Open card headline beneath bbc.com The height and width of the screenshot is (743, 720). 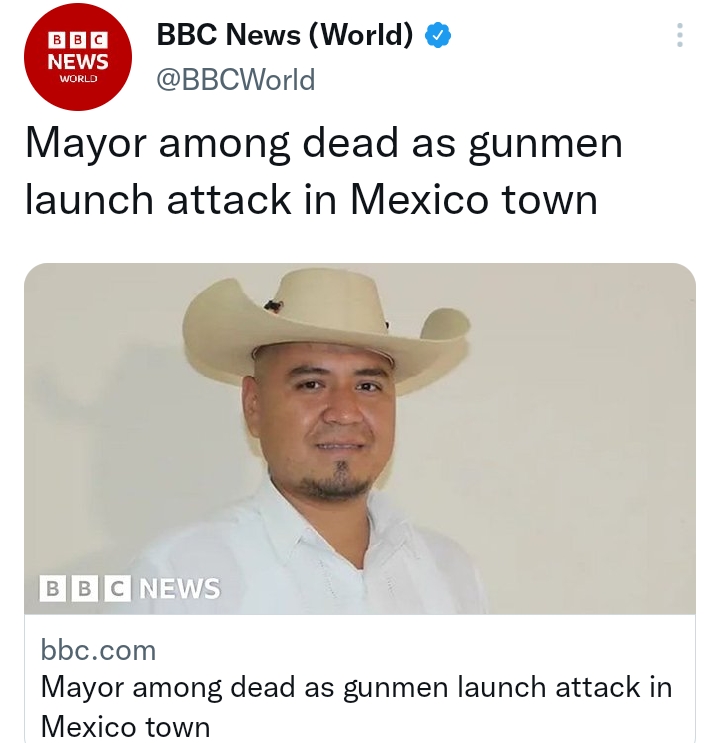(x=356, y=707)
